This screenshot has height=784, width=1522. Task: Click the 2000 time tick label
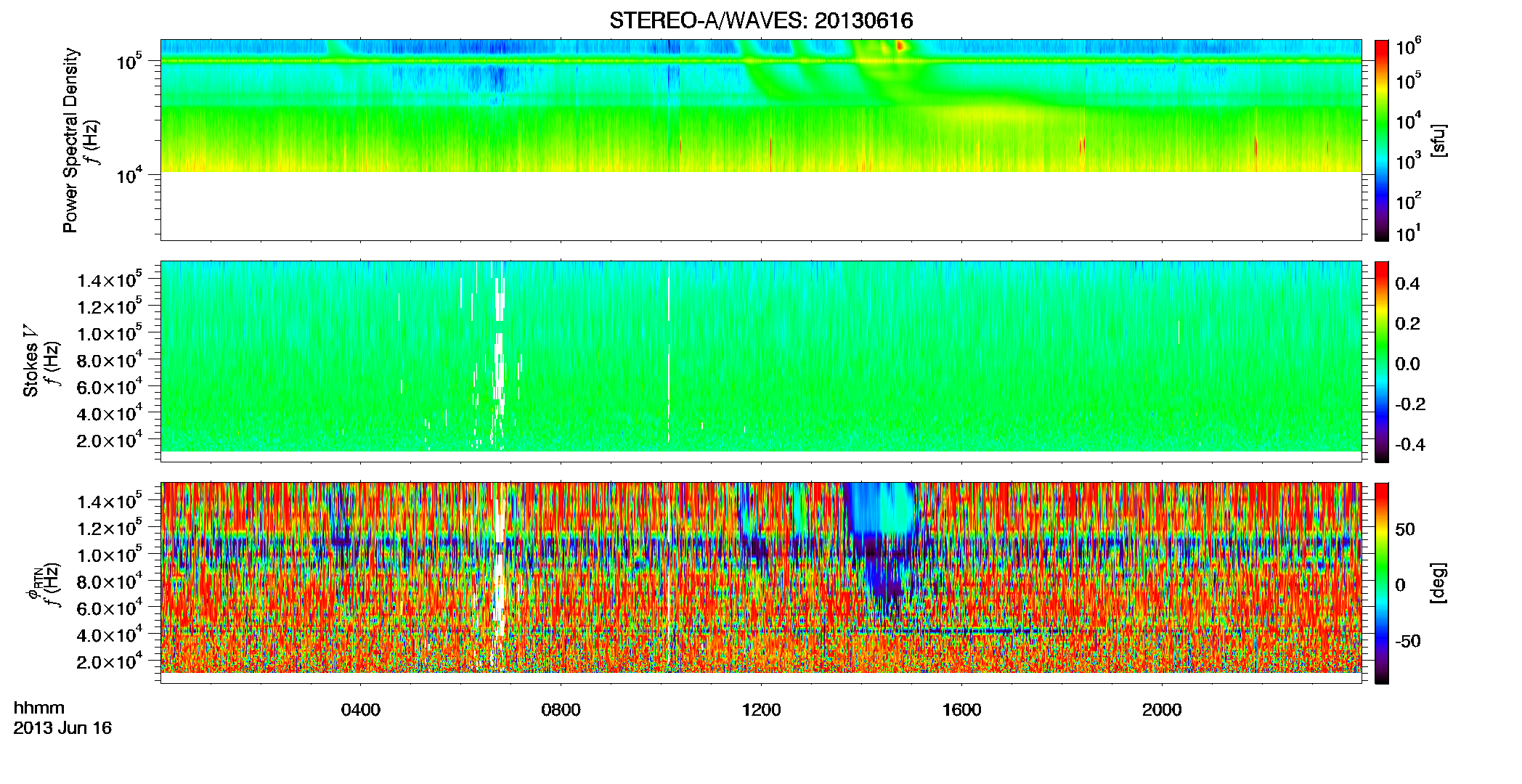[1162, 710]
